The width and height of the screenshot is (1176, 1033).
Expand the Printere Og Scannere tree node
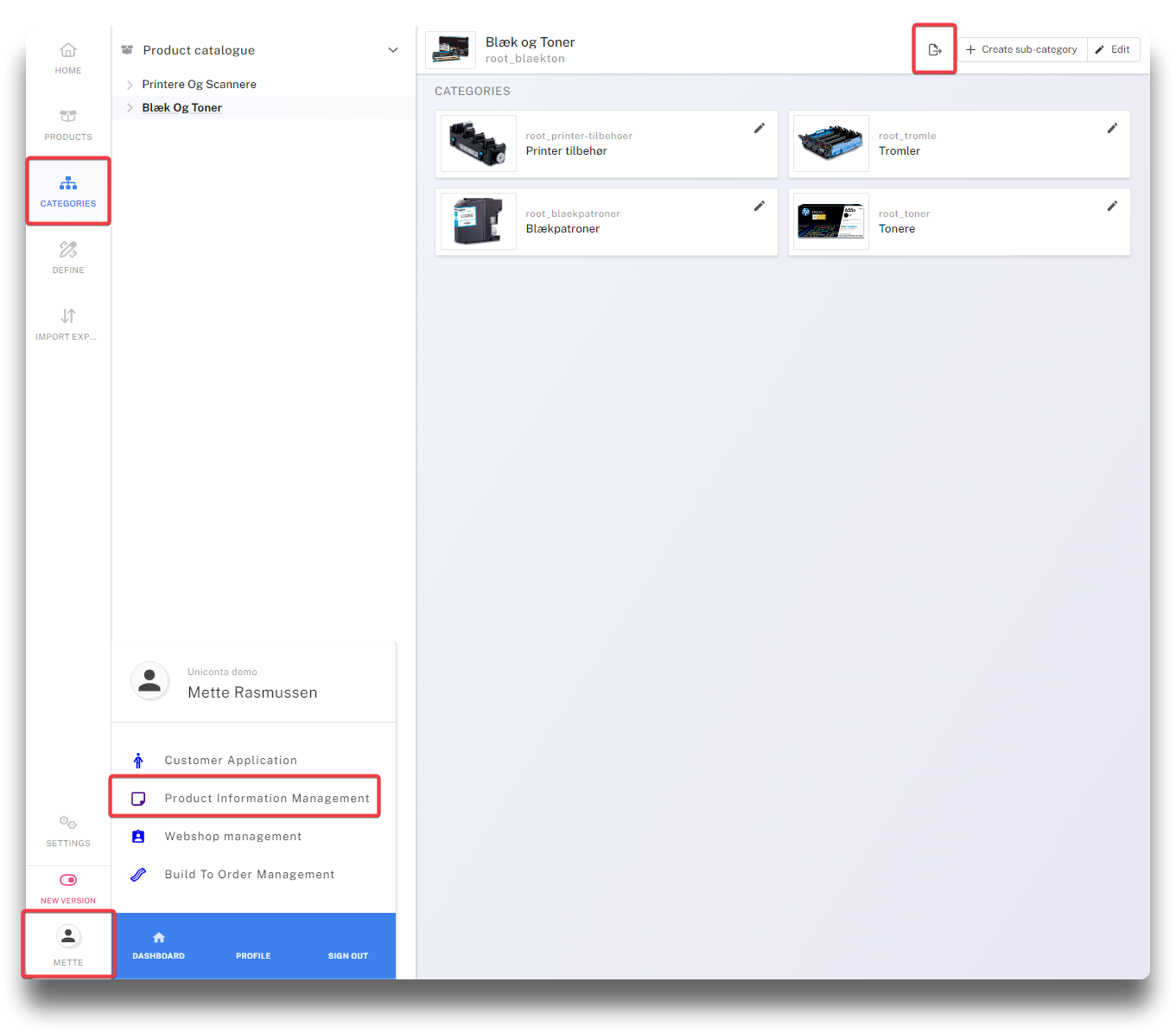(130, 85)
